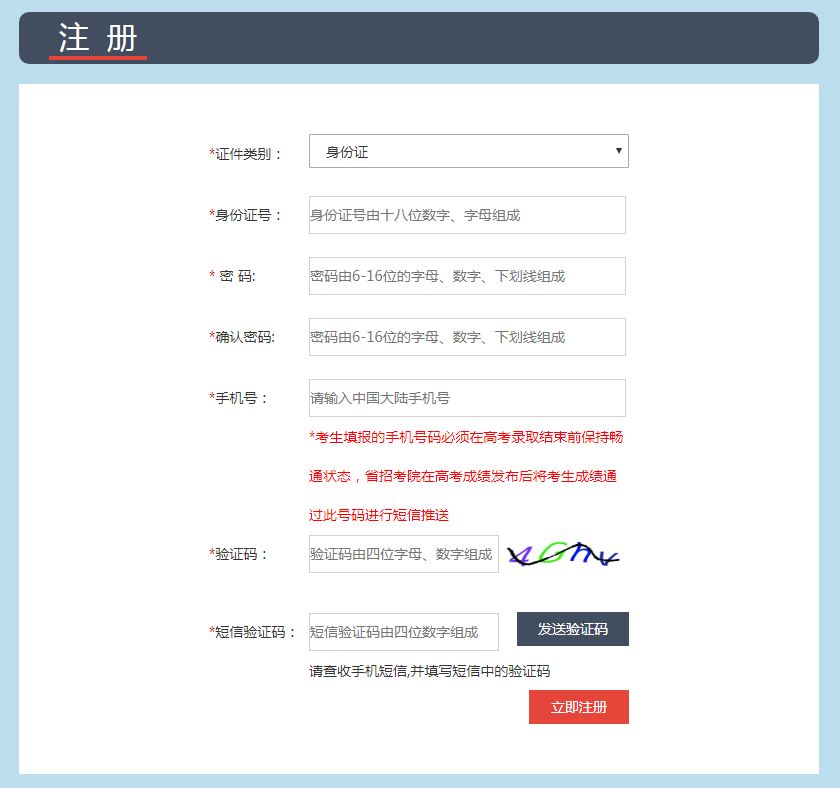Click the red text line starting 通状态
The width and height of the screenshot is (840, 788).
tap(463, 476)
